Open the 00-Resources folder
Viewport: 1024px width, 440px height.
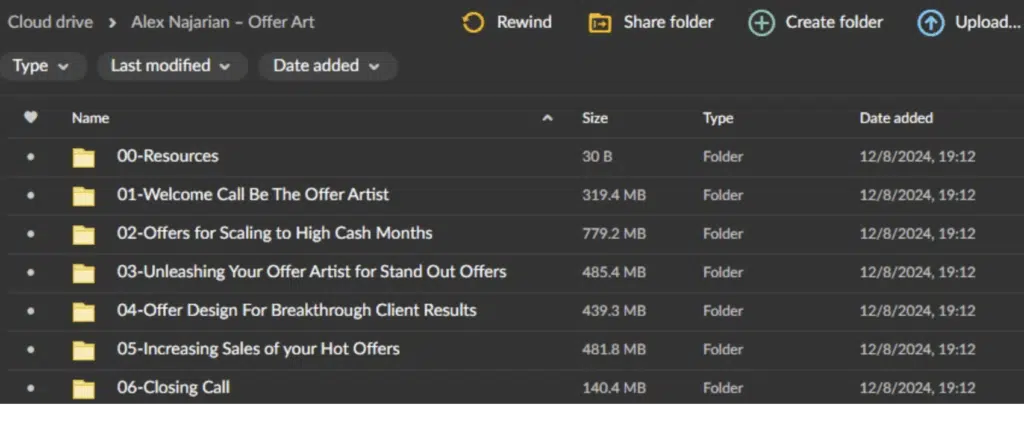pos(168,156)
